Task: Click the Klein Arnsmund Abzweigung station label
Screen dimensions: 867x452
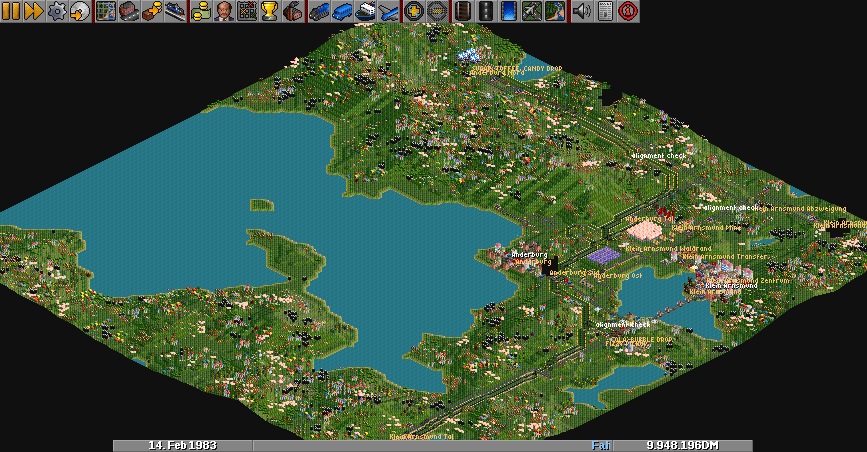Action: coord(802,209)
